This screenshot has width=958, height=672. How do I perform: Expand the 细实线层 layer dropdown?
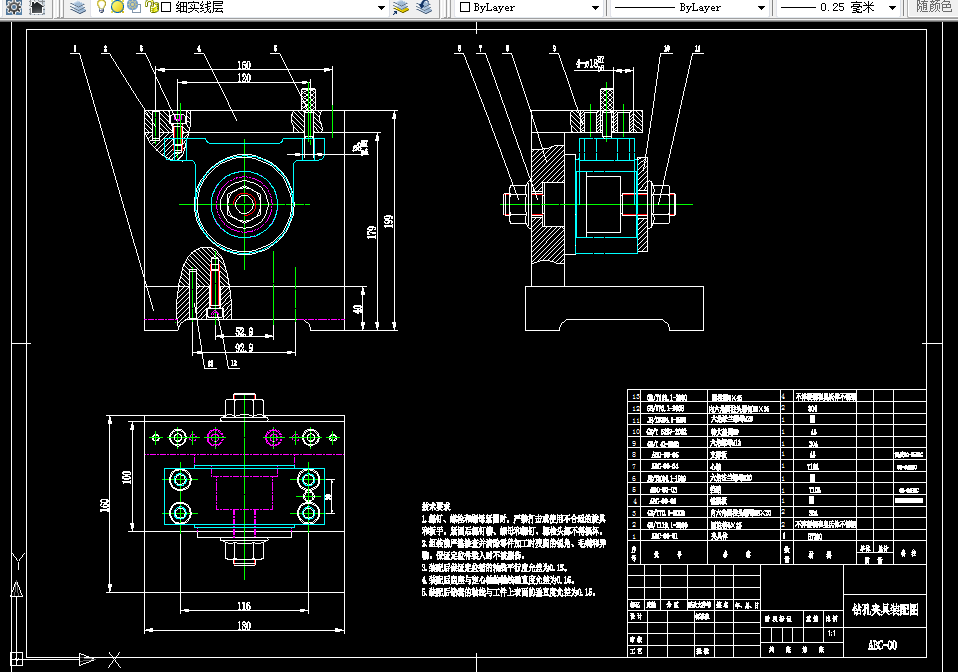point(381,7)
